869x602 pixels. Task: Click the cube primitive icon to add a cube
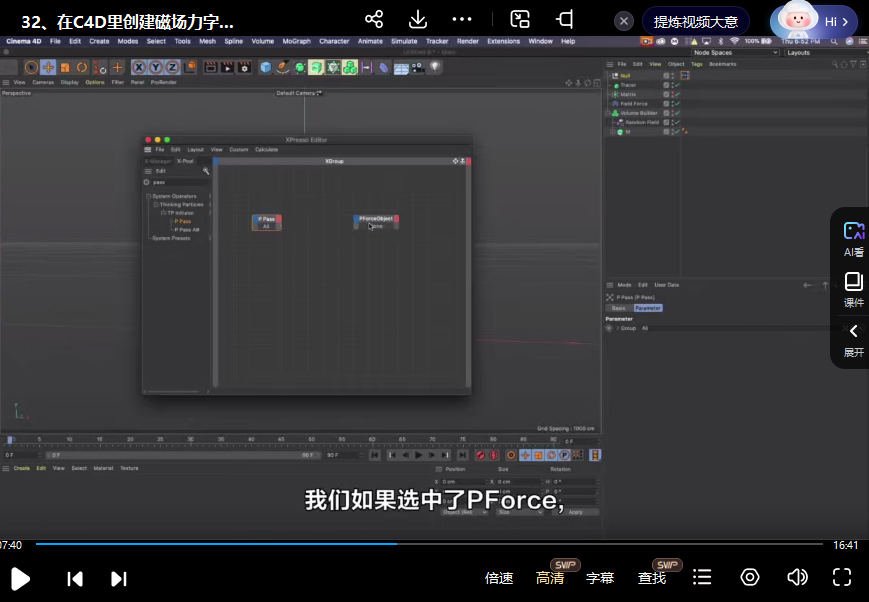[264, 67]
